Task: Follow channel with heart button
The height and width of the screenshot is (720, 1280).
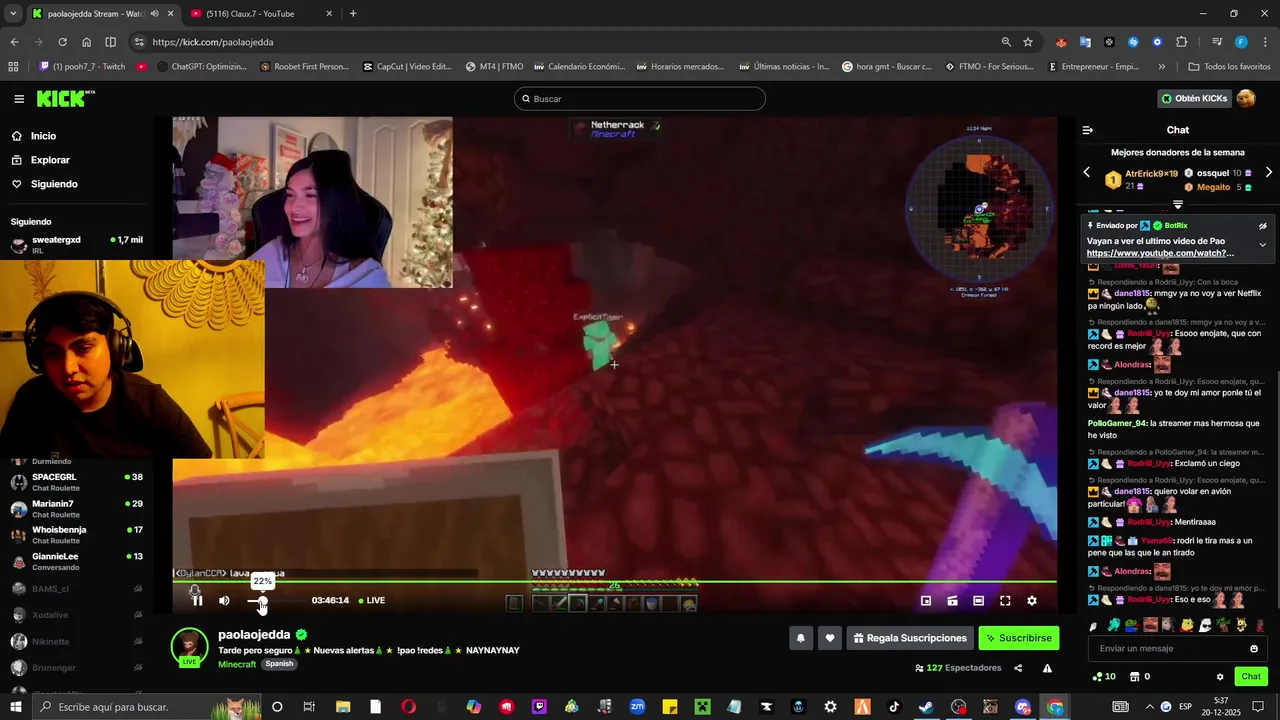Action: (829, 638)
